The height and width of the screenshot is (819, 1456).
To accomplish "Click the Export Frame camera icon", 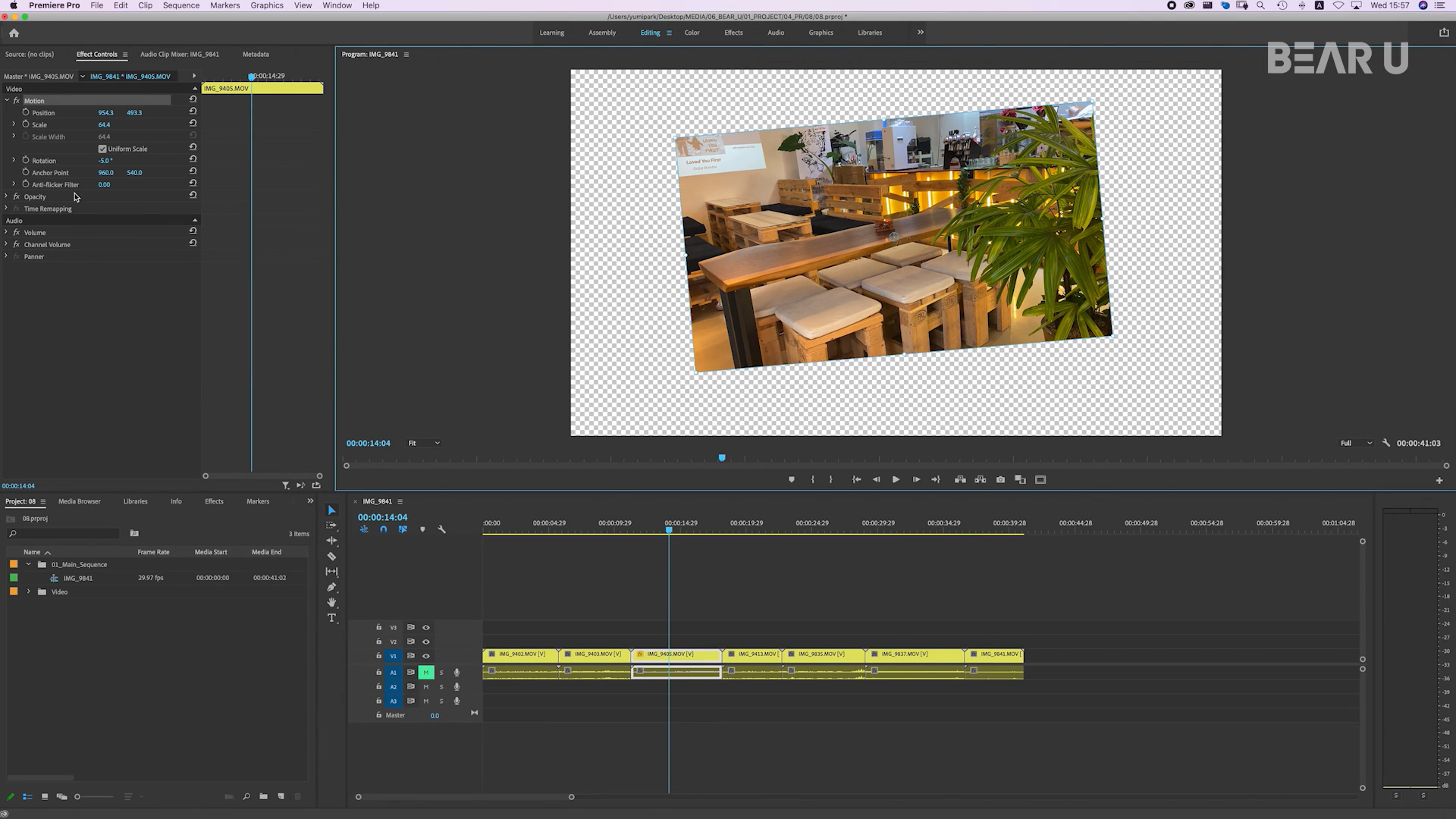I will coord(1000,479).
